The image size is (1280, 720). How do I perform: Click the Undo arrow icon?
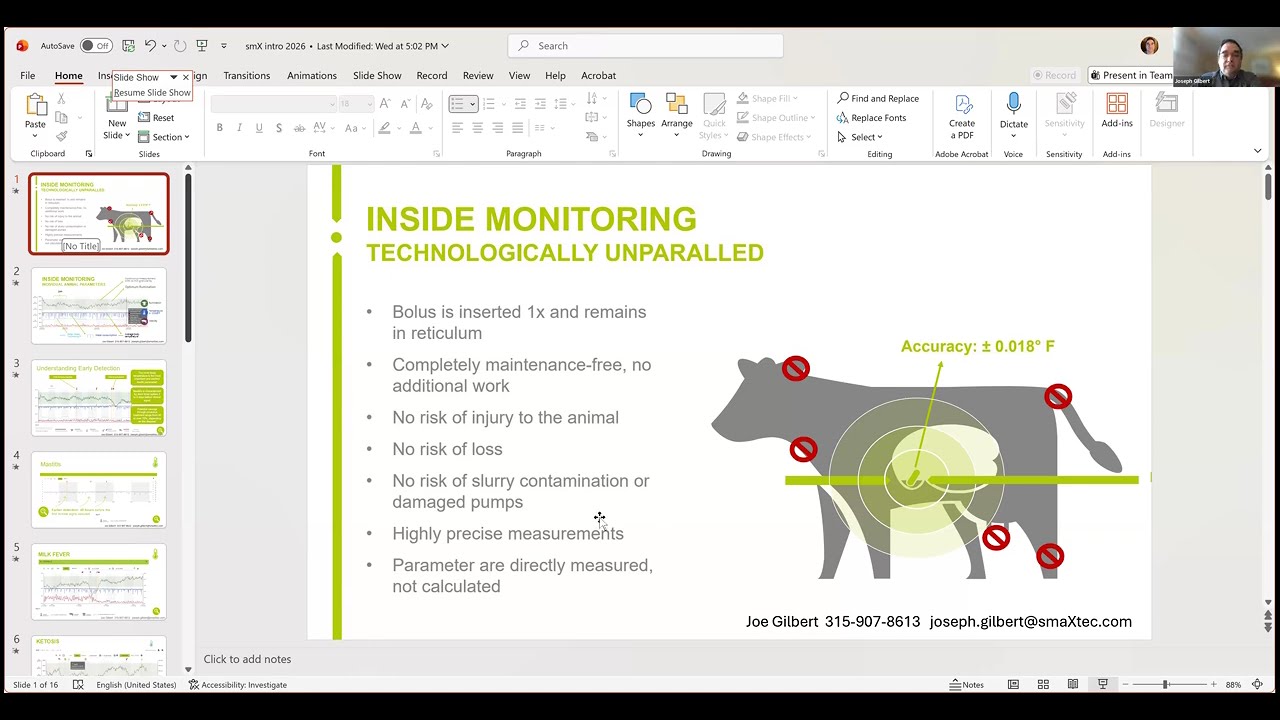tap(150, 46)
